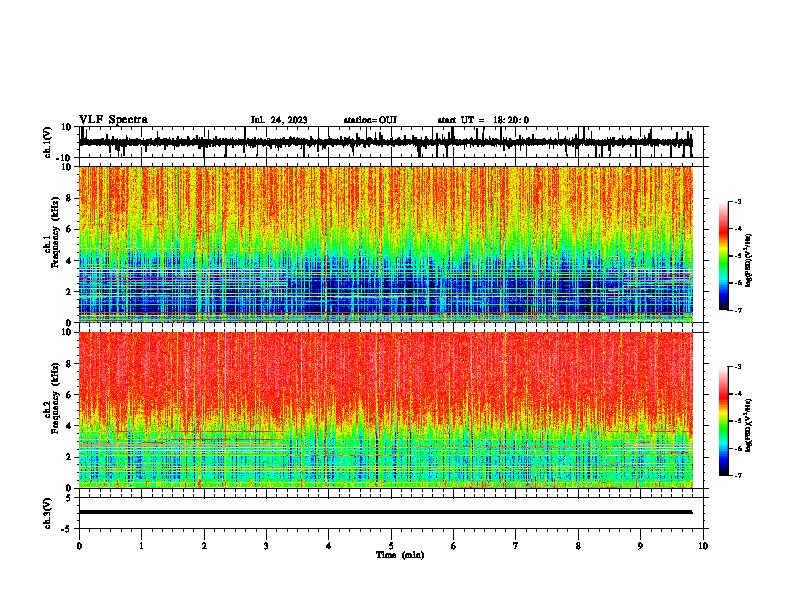
Task: Select the date "Jul. 24, 2023" in header
Action: click(x=279, y=120)
